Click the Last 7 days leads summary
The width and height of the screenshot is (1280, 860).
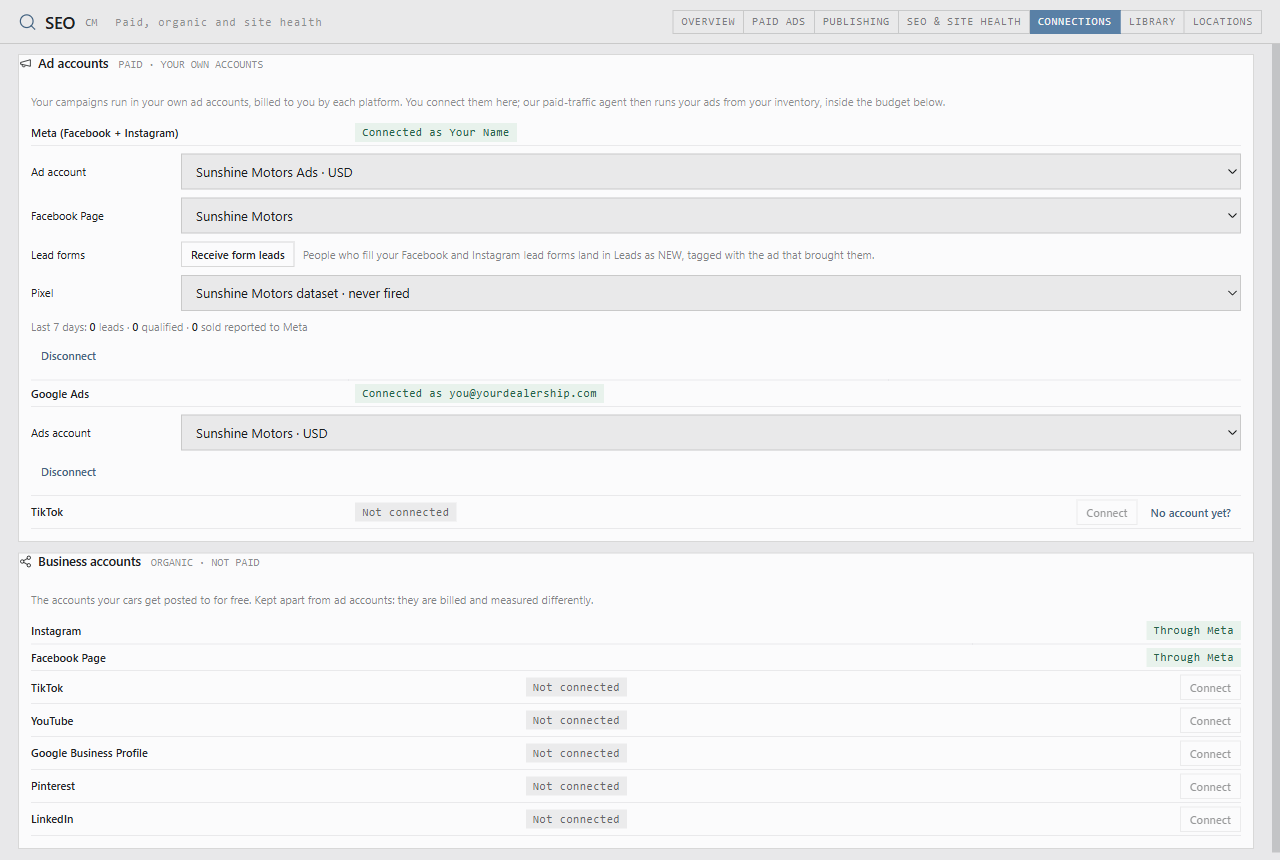169,327
